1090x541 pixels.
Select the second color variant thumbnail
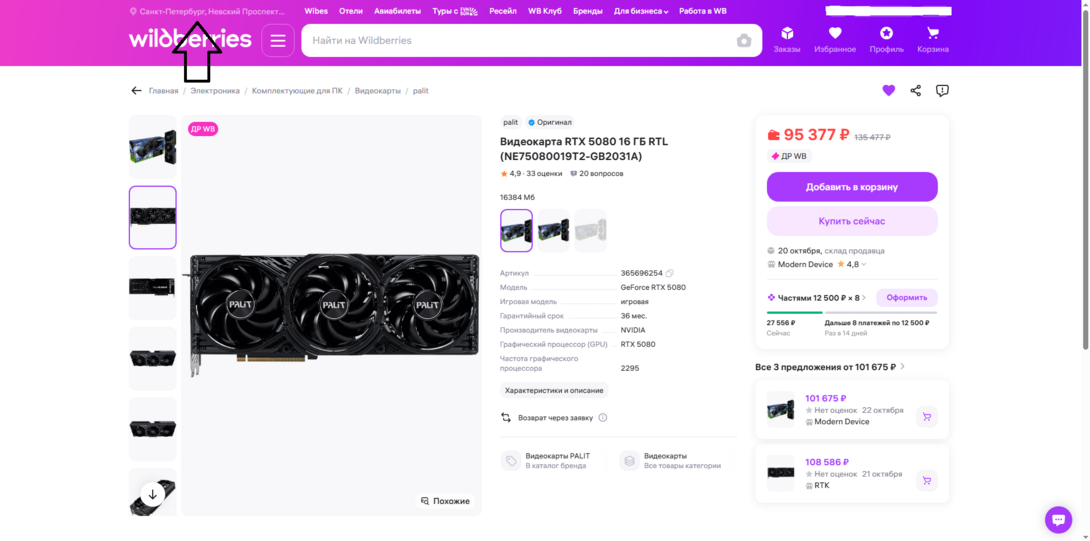pos(553,230)
